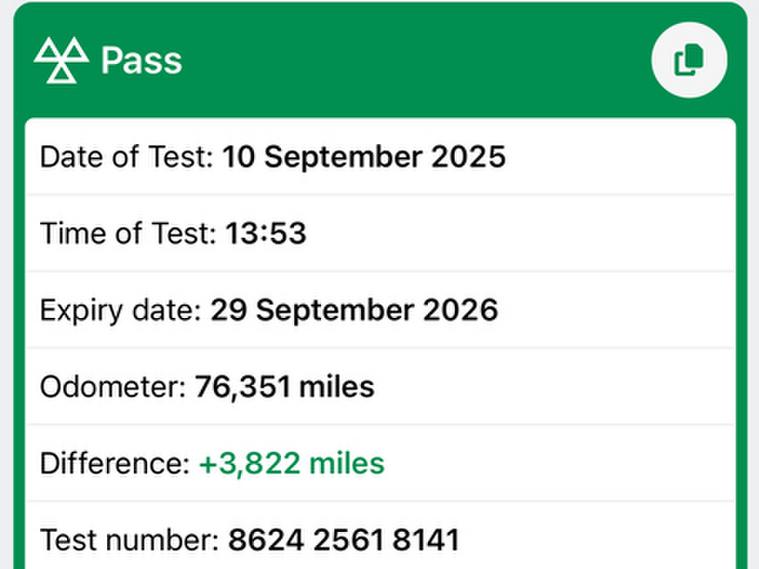
Task: Click the 'Time of Test:' label
Action: pos(127,234)
